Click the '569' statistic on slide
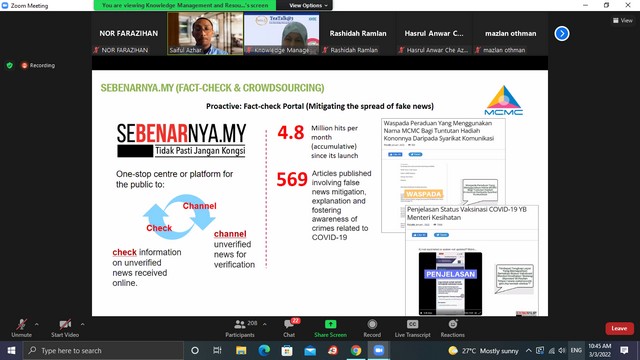 [x=292, y=179]
